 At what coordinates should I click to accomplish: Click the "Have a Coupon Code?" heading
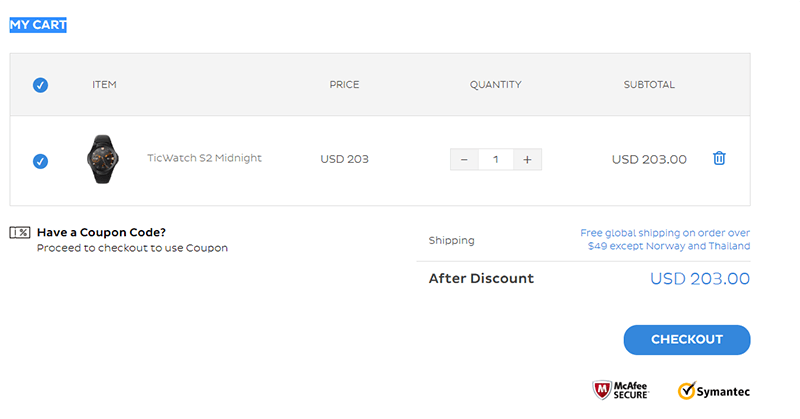click(101, 232)
